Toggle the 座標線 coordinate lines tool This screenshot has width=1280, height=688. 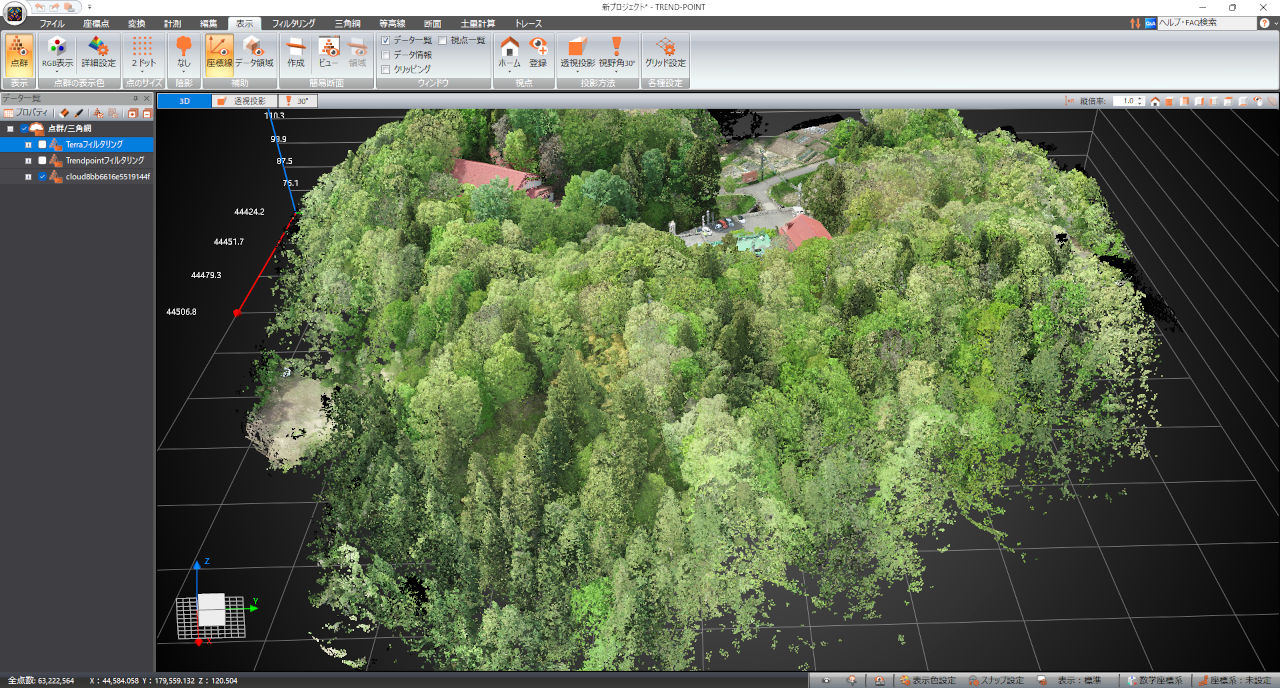(219, 51)
